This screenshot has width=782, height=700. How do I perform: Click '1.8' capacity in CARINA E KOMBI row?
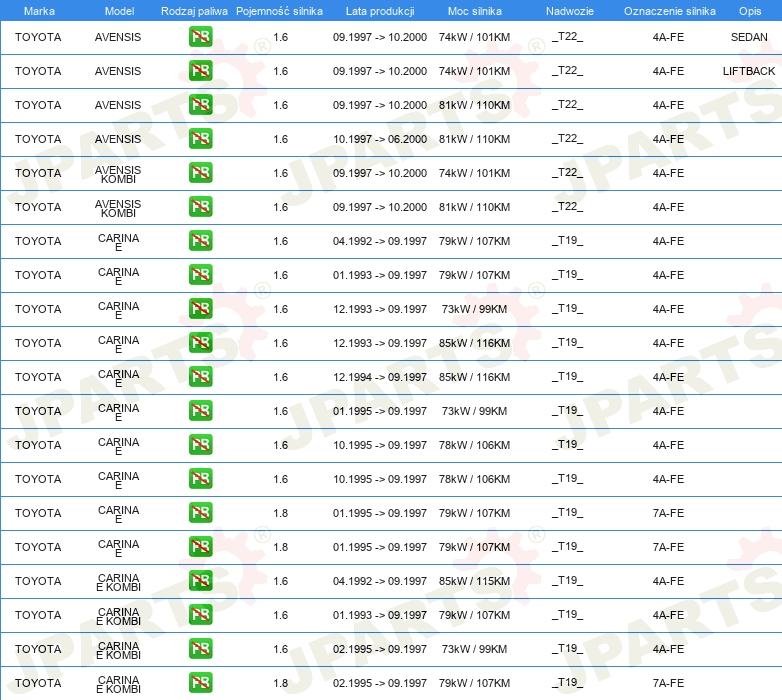pyautogui.click(x=281, y=683)
